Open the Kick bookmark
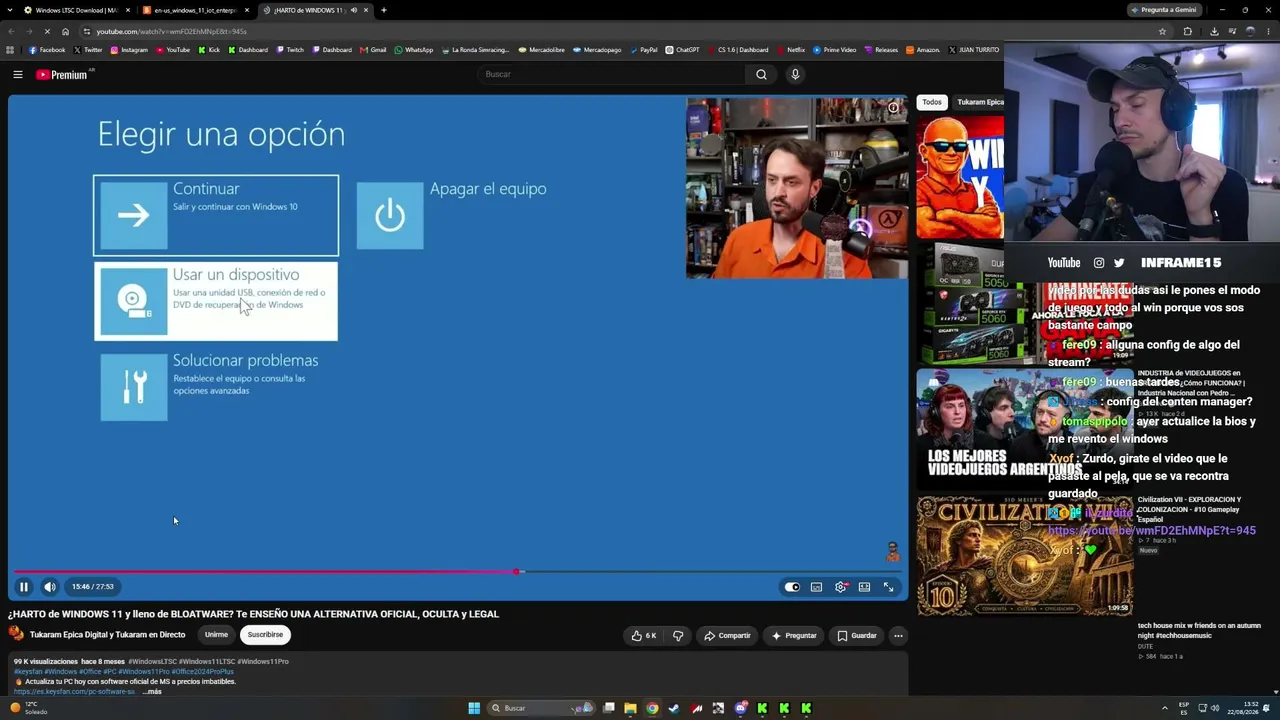Screen dimensions: 1280x720 [209, 50]
